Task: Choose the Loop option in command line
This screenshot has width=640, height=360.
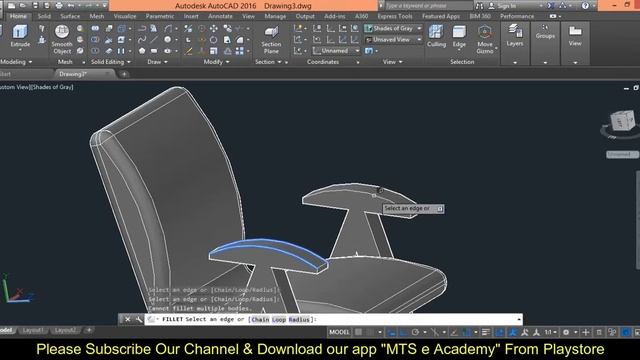Action: pyautogui.click(x=279, y=320)
